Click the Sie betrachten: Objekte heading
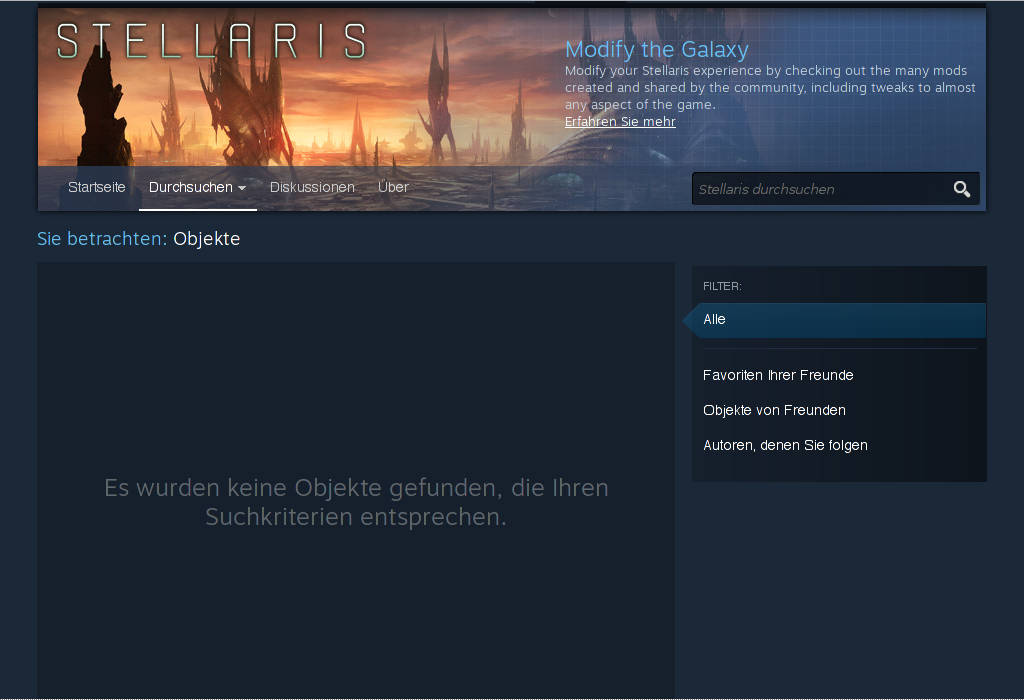 (138, 239)
